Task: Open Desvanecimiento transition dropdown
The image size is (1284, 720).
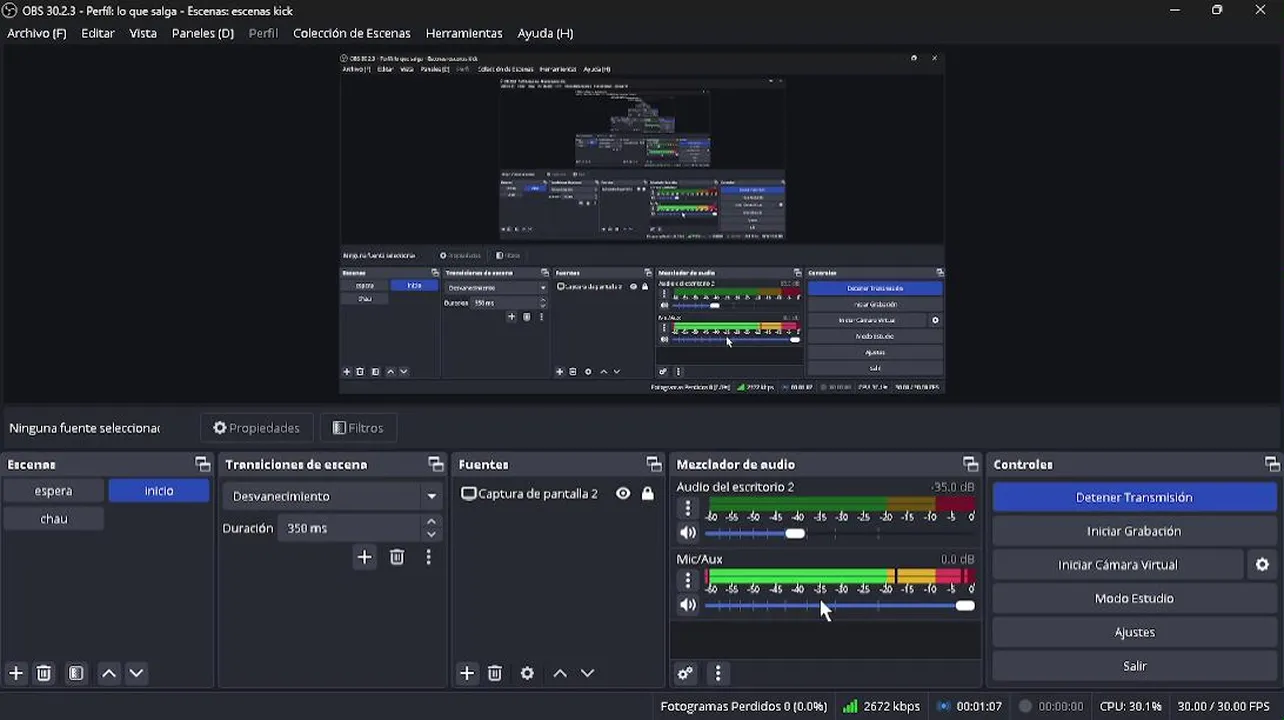Action: [x=331, y=496]
